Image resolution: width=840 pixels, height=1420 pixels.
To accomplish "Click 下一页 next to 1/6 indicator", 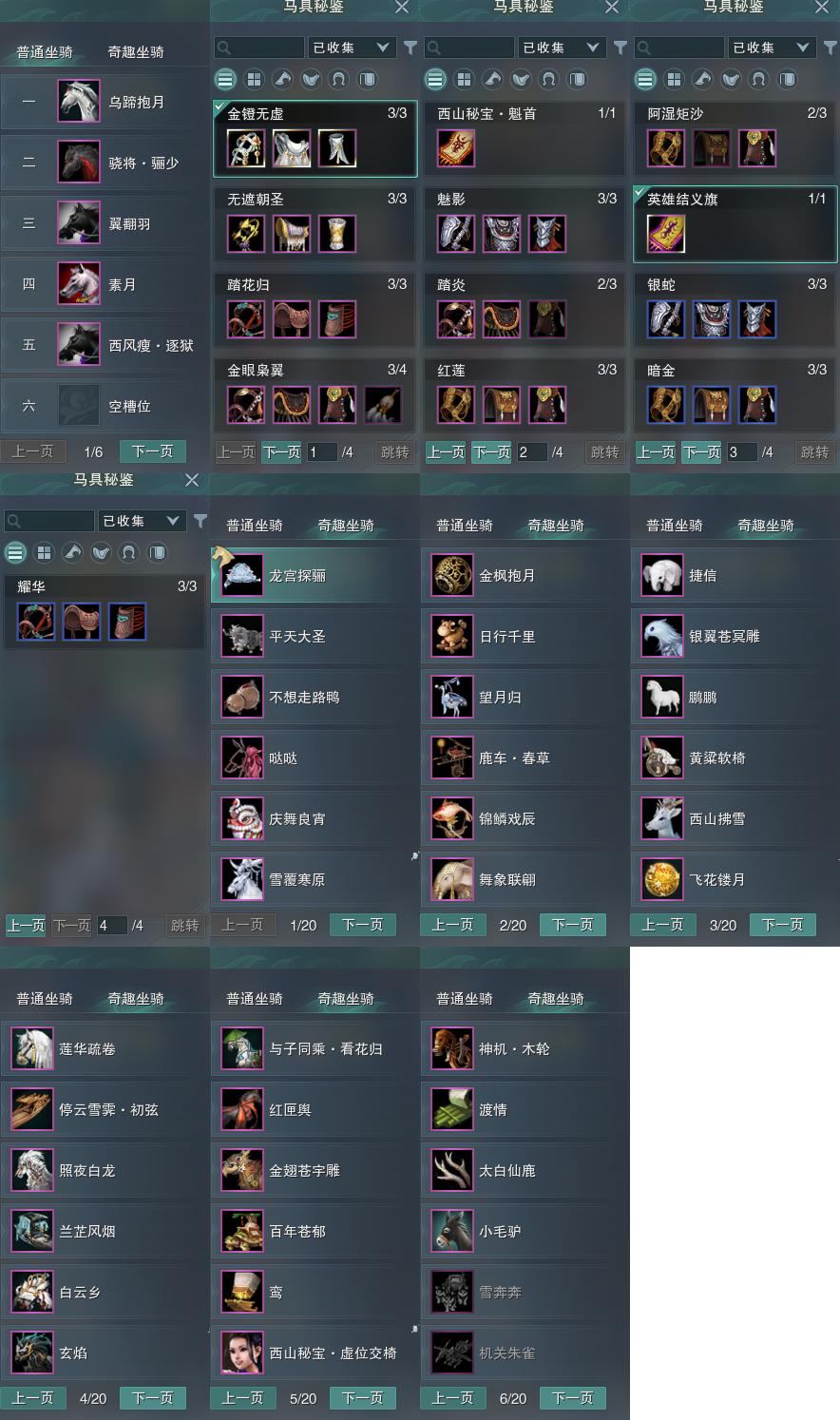I will tap(152, 451).
